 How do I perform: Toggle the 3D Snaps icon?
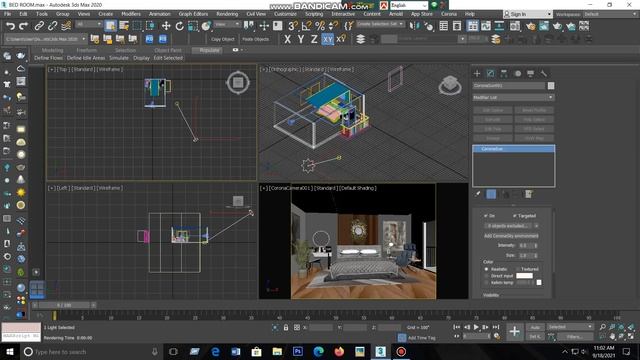[x=292, y=26]
